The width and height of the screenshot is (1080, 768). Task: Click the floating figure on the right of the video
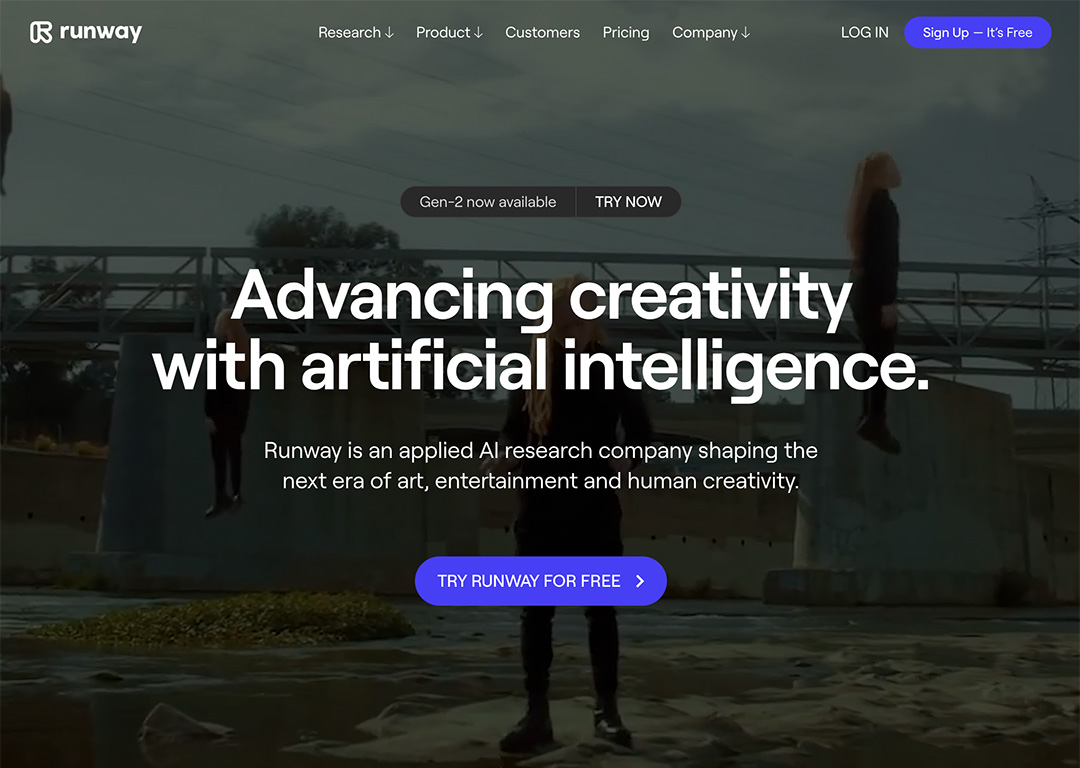click(873, 302)
